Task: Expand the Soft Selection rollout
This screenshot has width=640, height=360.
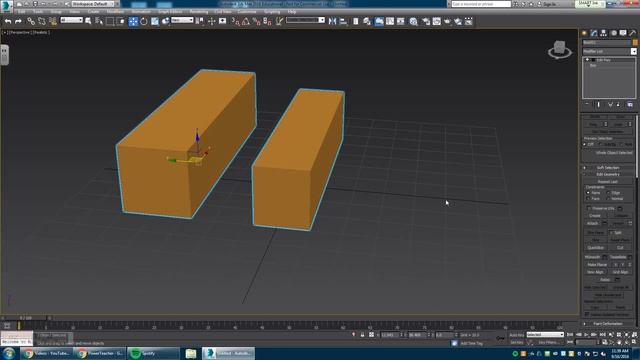Action: [608, 168]
